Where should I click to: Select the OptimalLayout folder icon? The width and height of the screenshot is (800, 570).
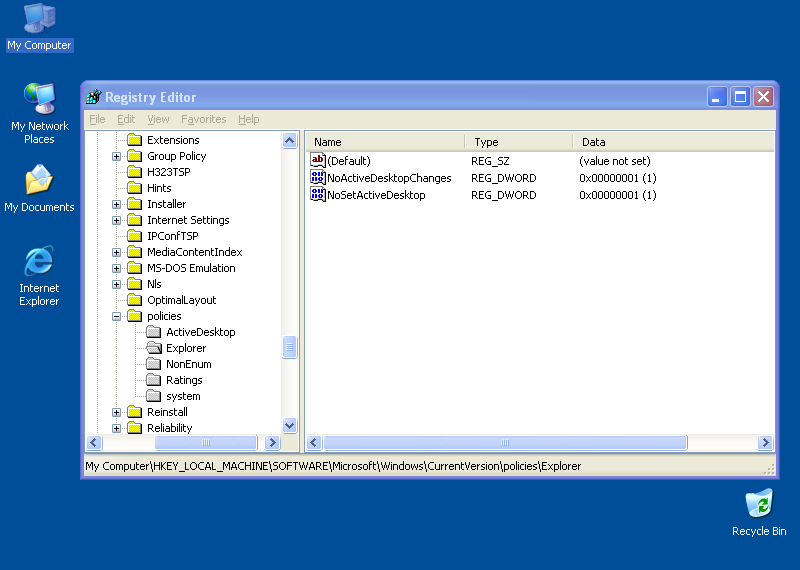click(x=134, y=300)
